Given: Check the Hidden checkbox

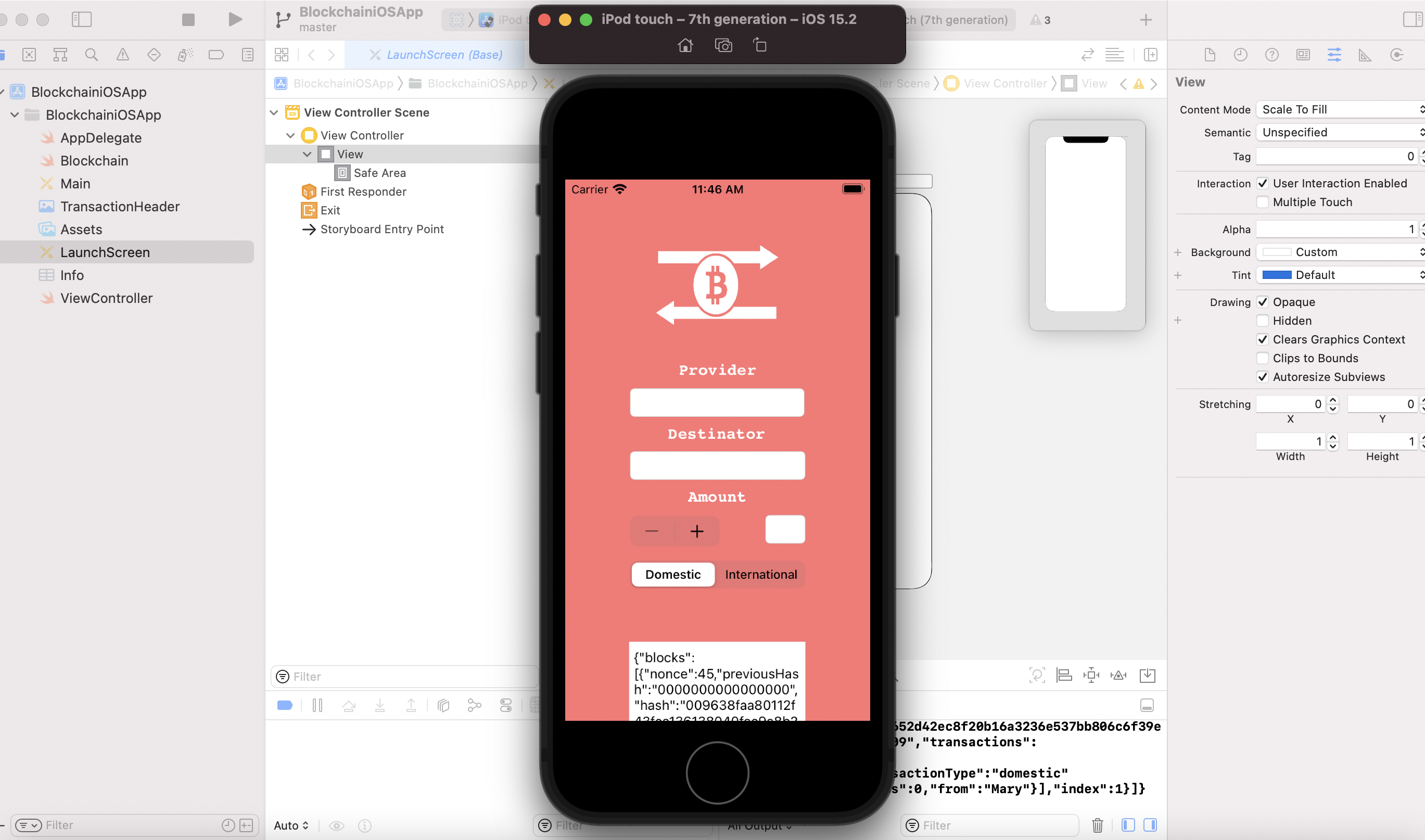Looking at the screenshot, I should click(x=1263, y=321).
